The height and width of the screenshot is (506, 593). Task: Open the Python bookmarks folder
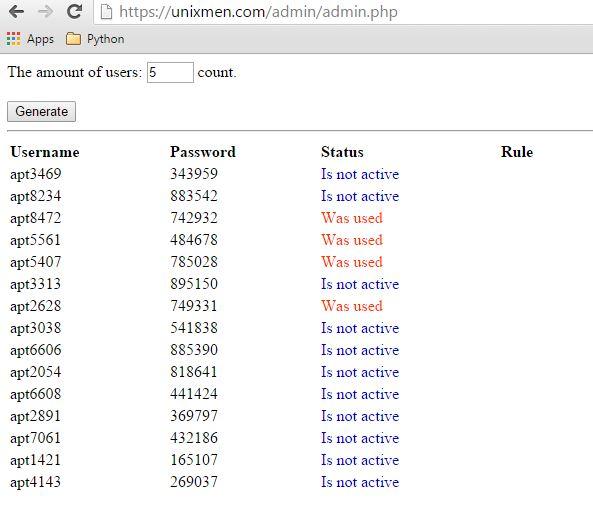(x=95, y=39)
